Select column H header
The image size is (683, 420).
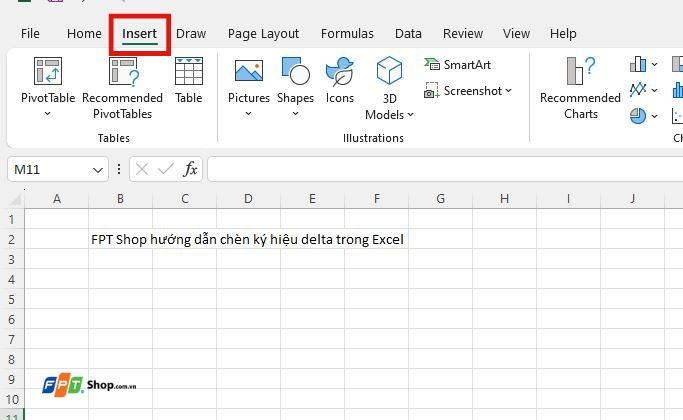(504, 199)
